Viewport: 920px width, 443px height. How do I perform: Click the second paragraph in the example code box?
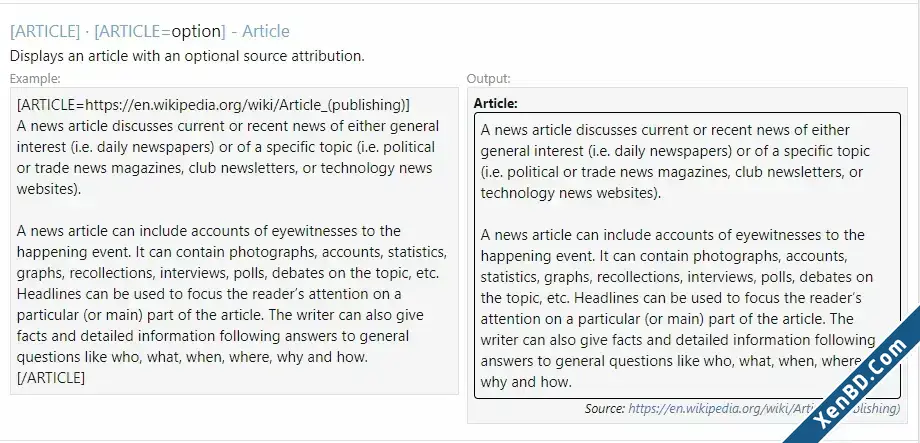click(x=232, y=294)
